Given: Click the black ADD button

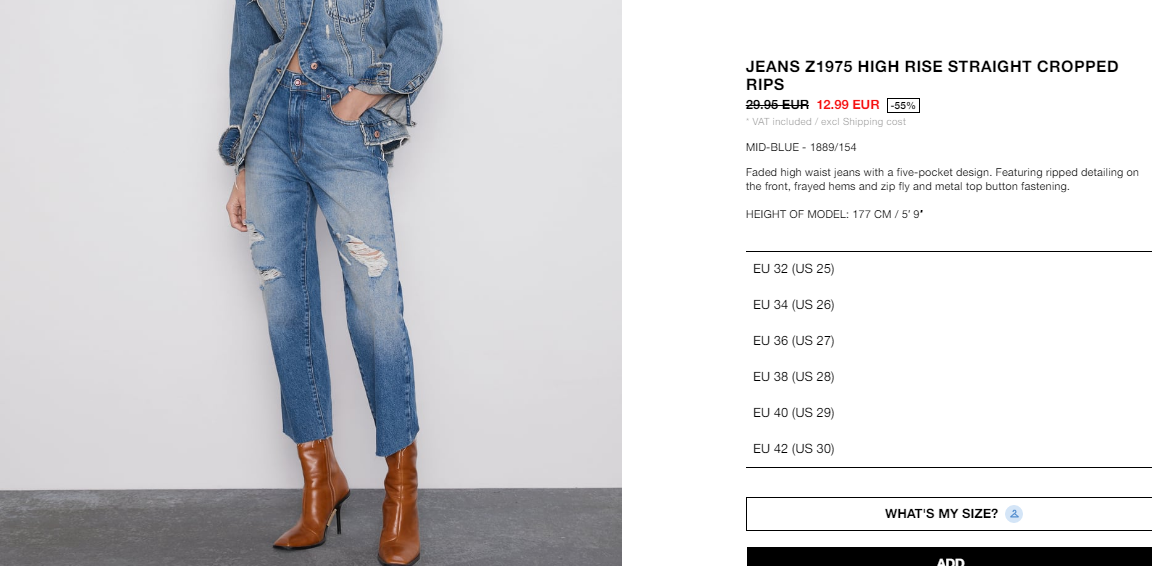Looking at the screenshot, I should (949, 556).
